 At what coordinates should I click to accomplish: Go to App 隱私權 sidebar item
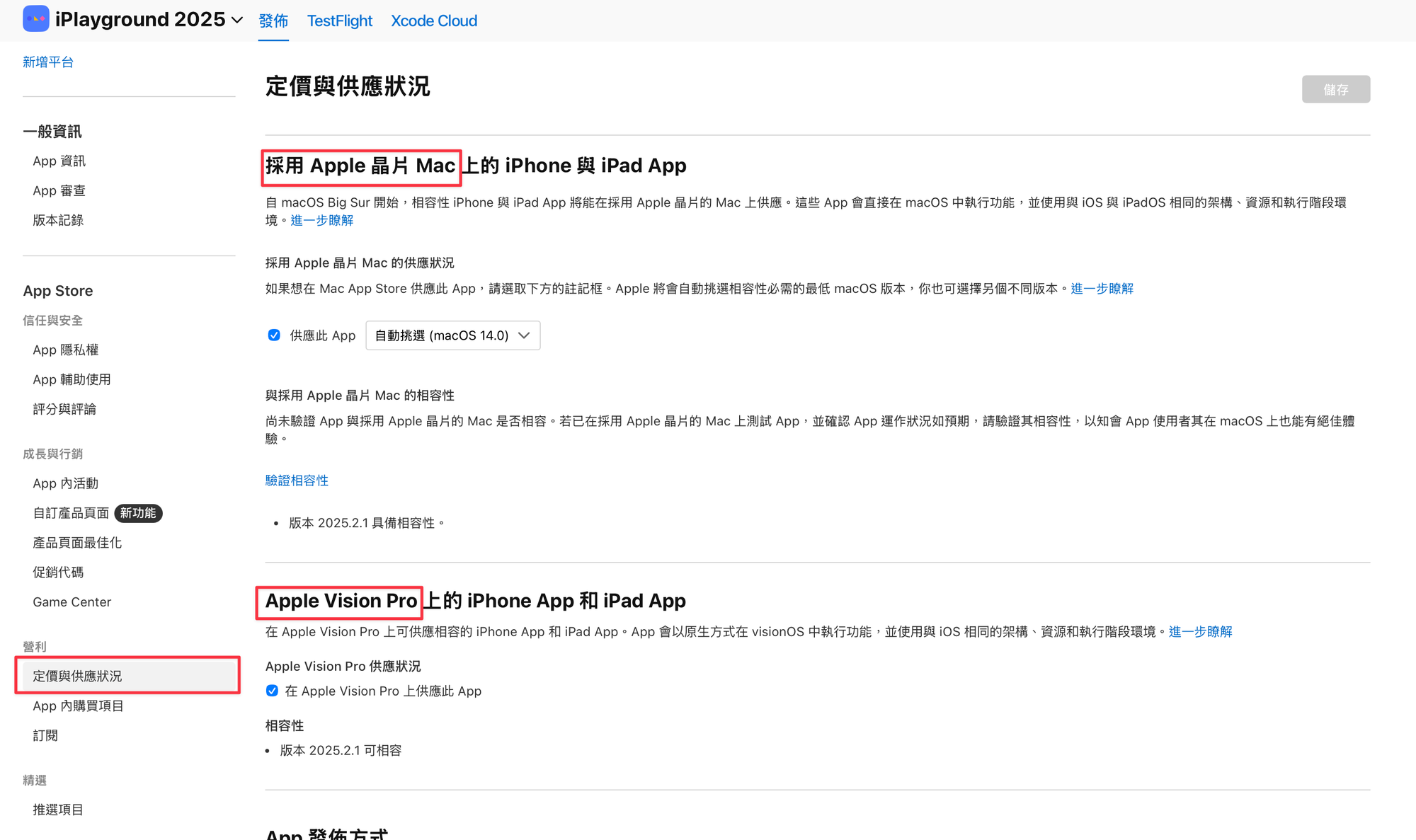(65, 350)
